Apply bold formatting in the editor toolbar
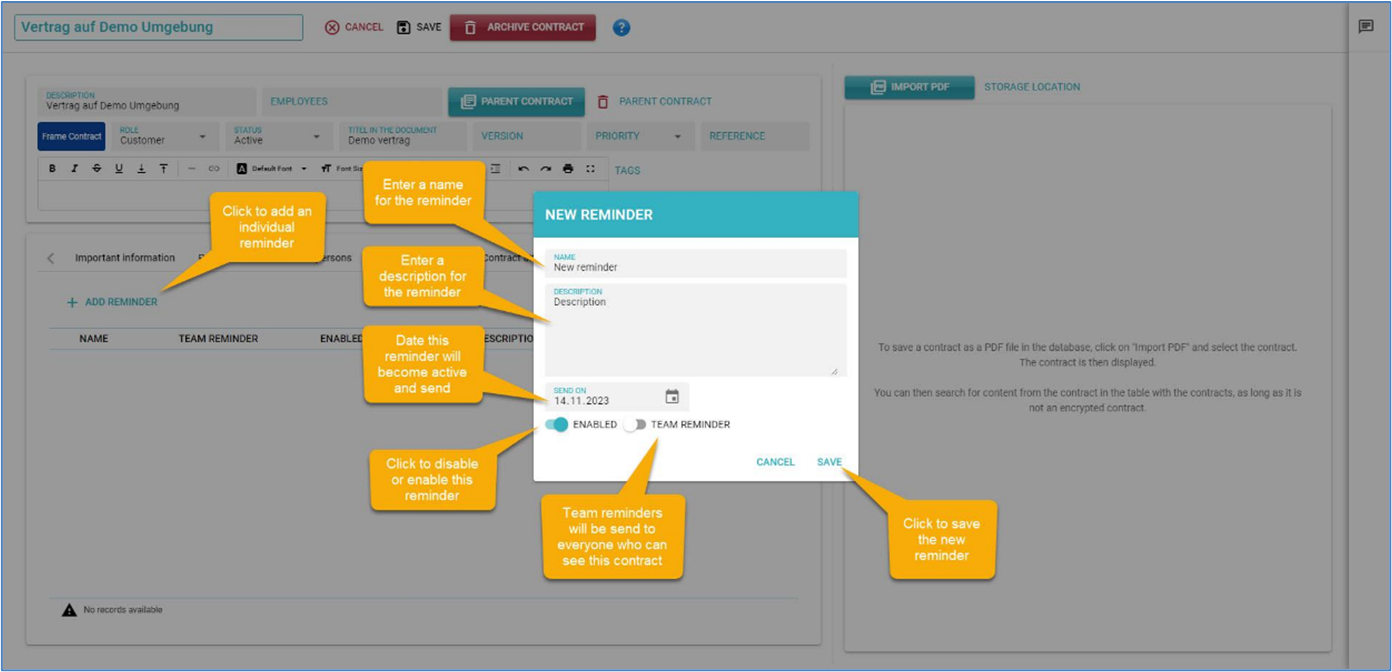 tap(52, 169)
